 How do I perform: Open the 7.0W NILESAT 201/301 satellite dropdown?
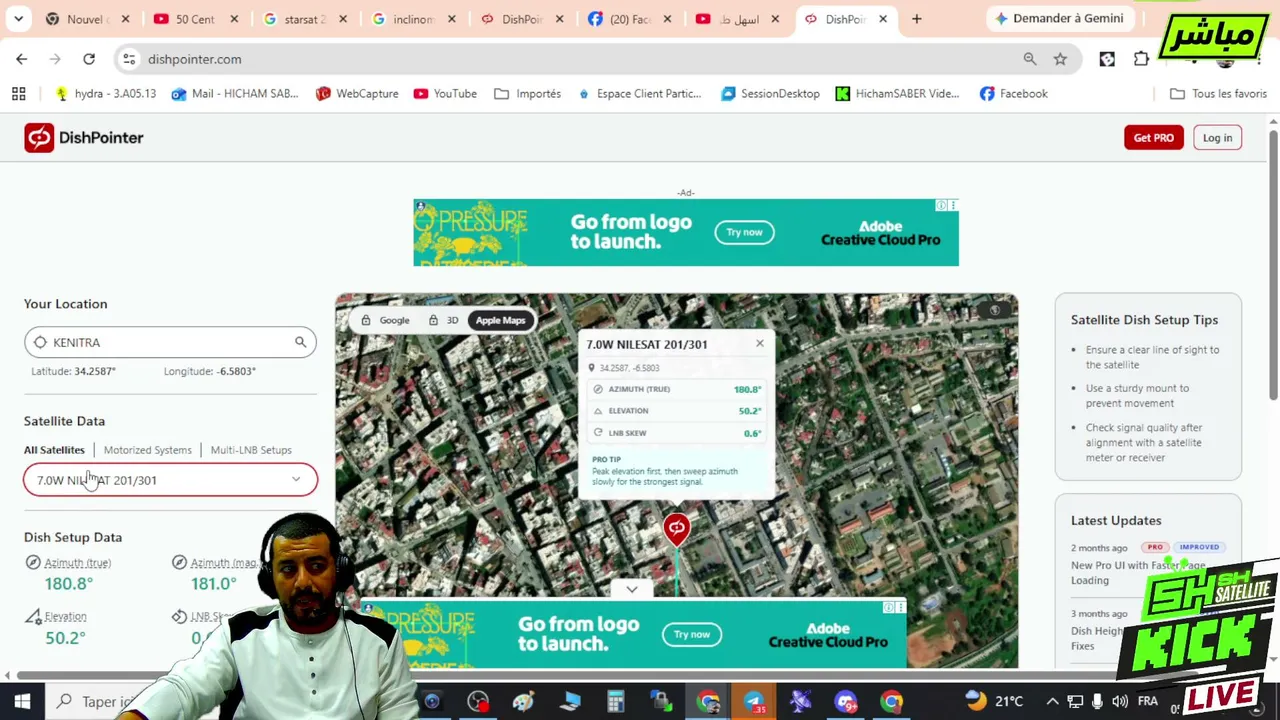click(x=170, y=480)
